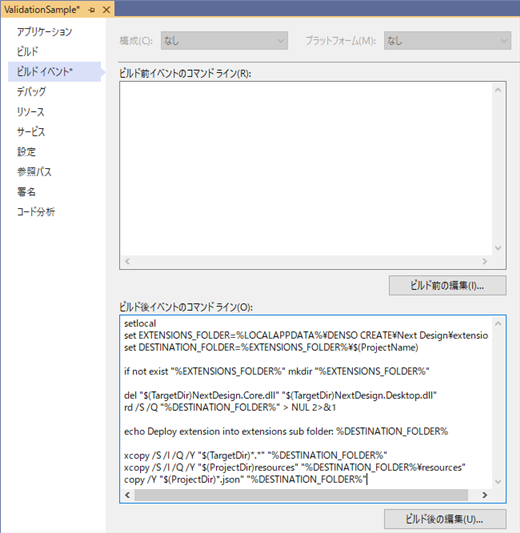Click the 'rd /S /Q' line
This screenshot has height=533, width=520.
[x=230, y=407]
